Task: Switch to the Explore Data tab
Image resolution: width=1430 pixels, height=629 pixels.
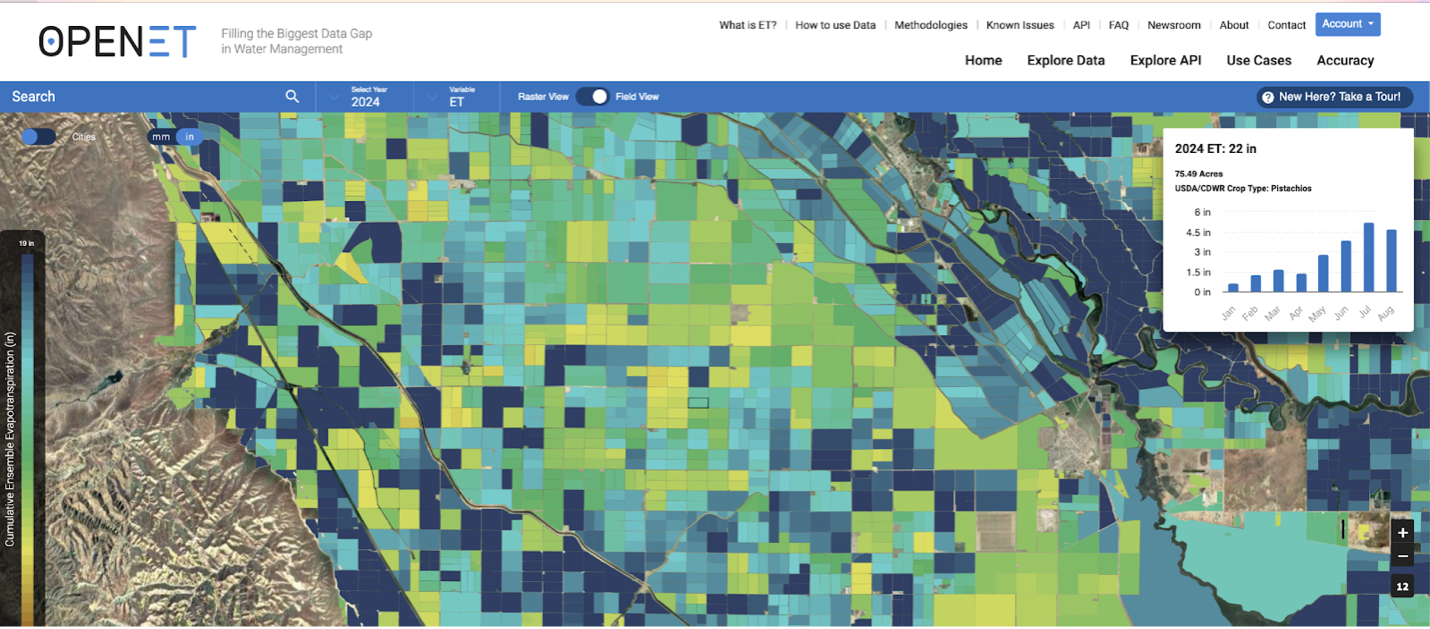Action: (1065, 61)
